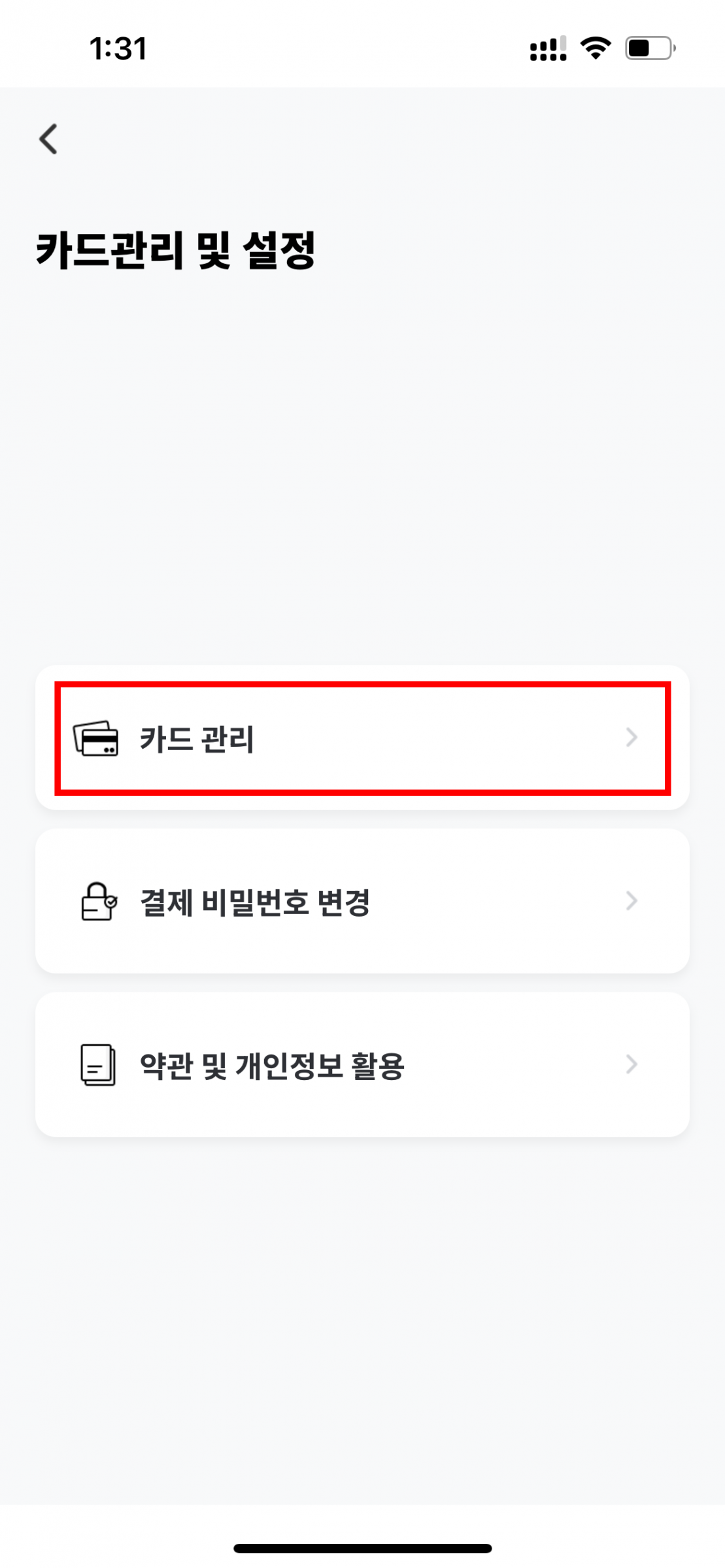725x1568 pixels.
Task: Click the chevron on 결제 비밀번호 변경
Action: 631,901
